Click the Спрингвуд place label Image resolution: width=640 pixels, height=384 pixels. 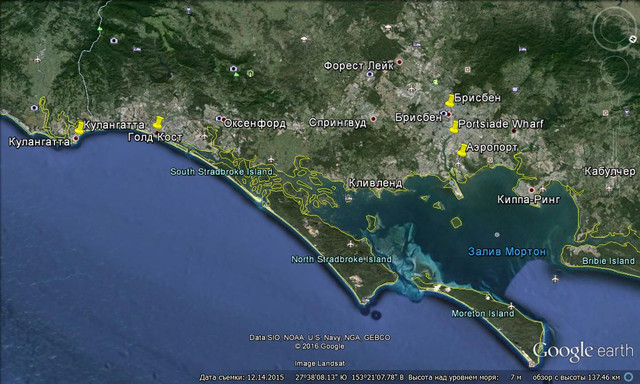338,122
